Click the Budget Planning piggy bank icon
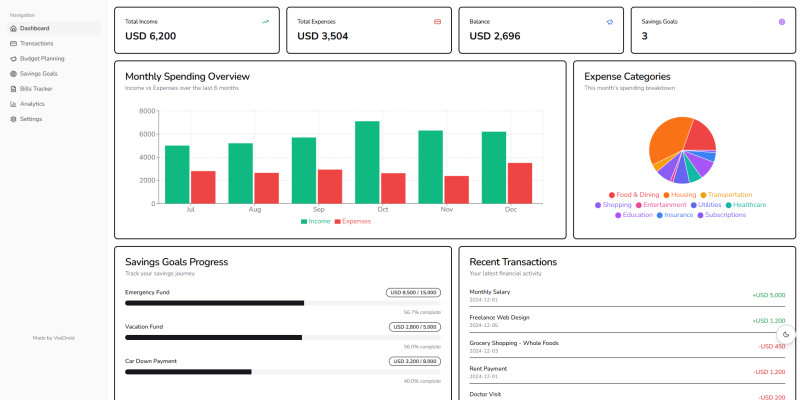 pos(13,59)
